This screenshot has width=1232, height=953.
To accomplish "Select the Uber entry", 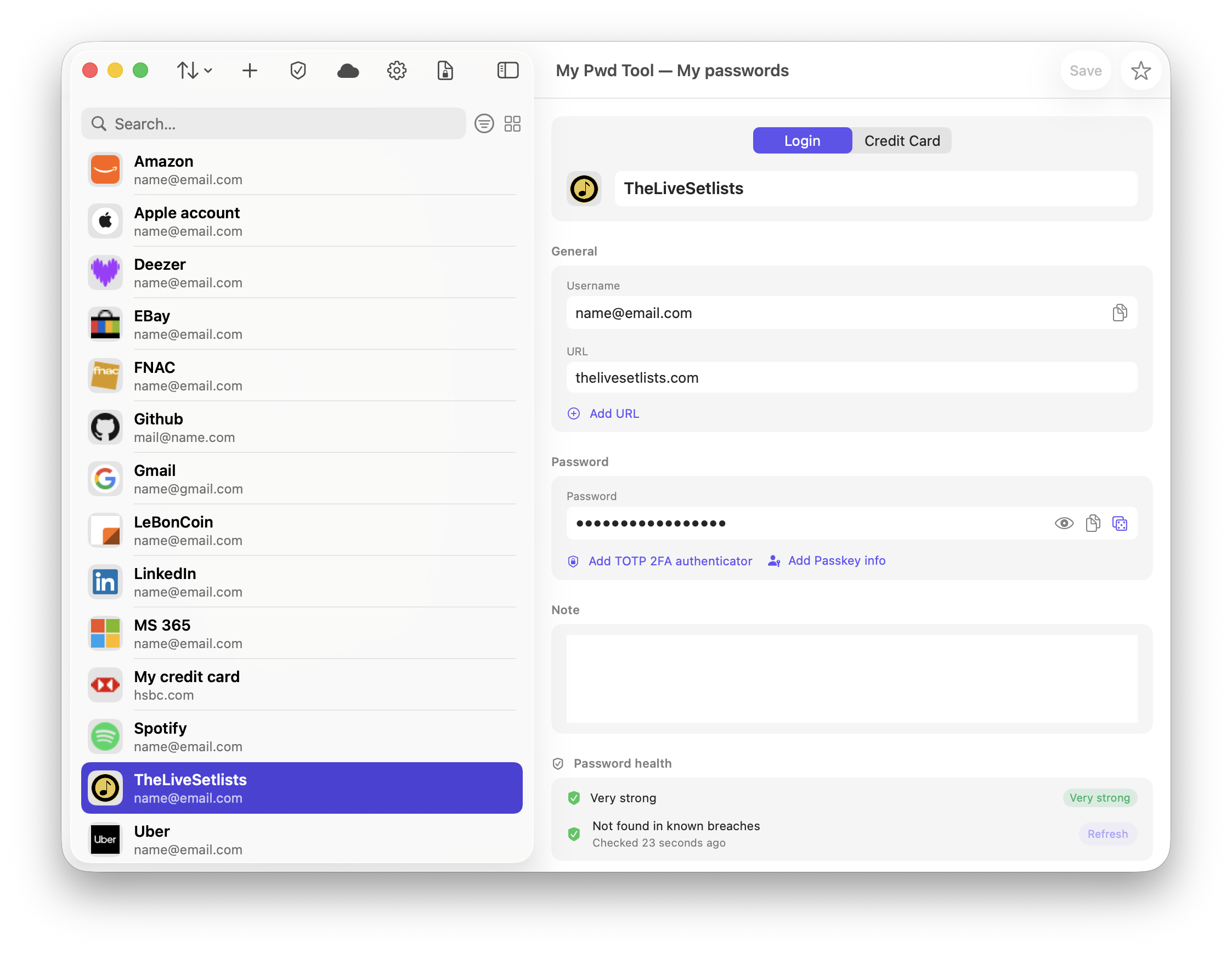I will pyautogui.click(x=302, y=839).
